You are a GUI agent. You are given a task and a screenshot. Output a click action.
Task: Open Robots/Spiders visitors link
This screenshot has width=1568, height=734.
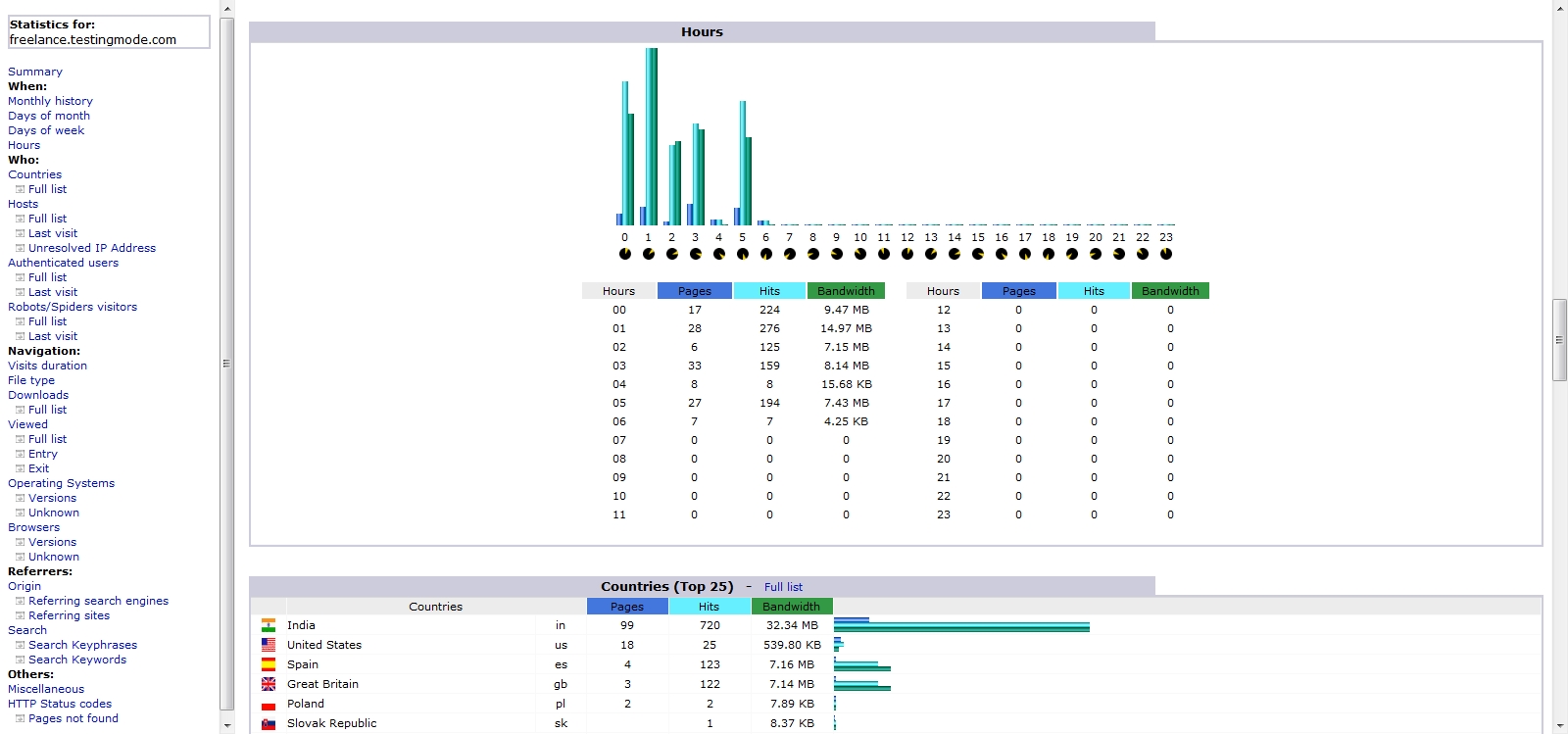pos(73,307)
